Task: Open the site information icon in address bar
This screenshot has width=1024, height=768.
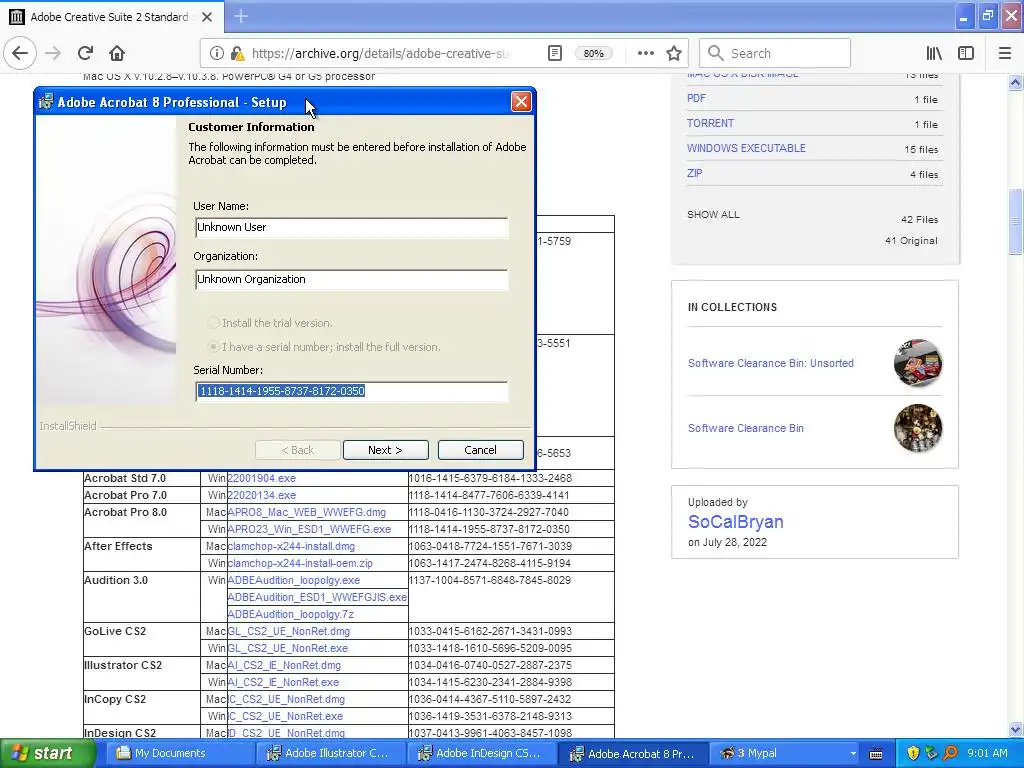Action: (216, 53)
